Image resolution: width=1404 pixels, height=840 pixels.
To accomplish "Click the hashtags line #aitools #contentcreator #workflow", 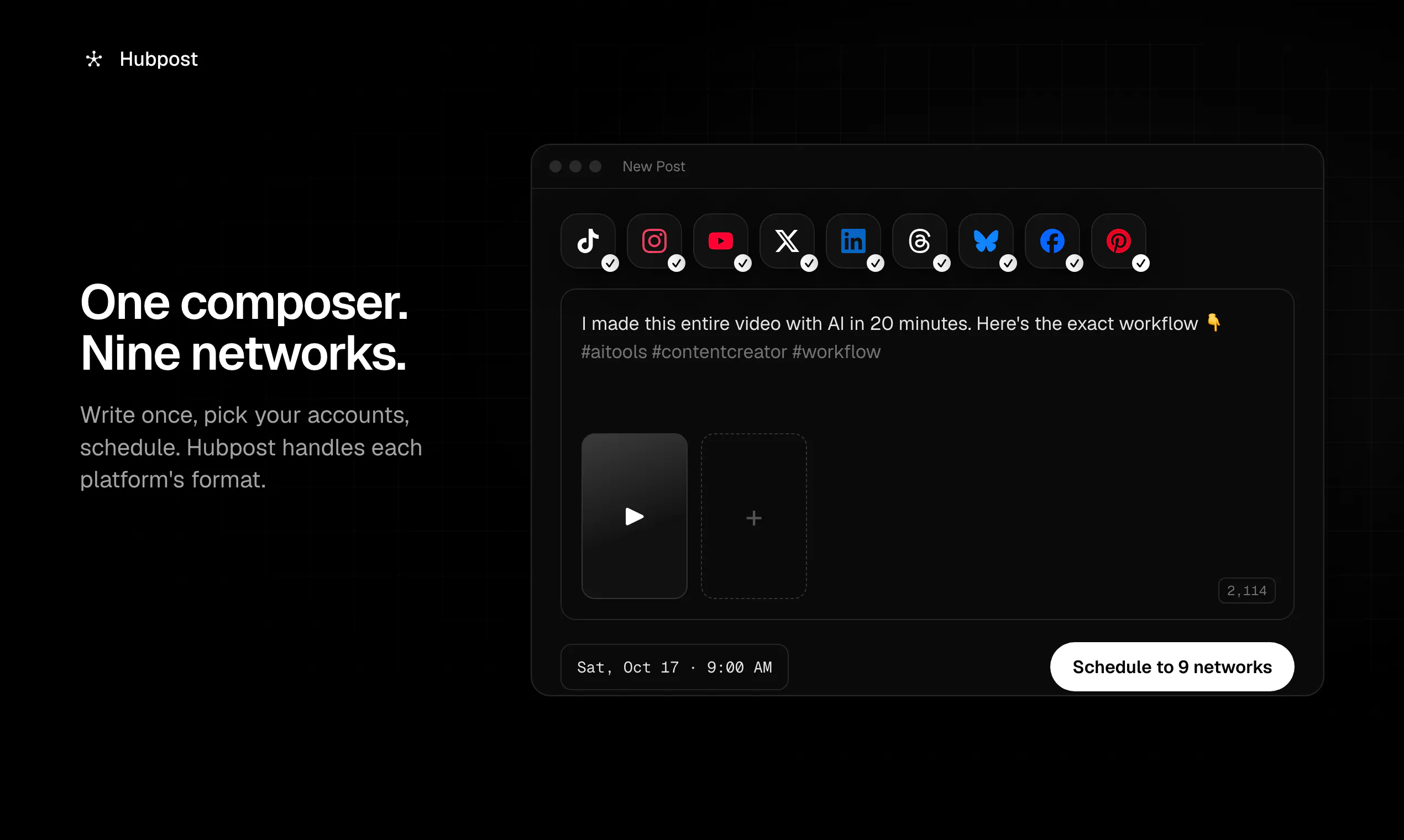I will (x=731, y=352).
